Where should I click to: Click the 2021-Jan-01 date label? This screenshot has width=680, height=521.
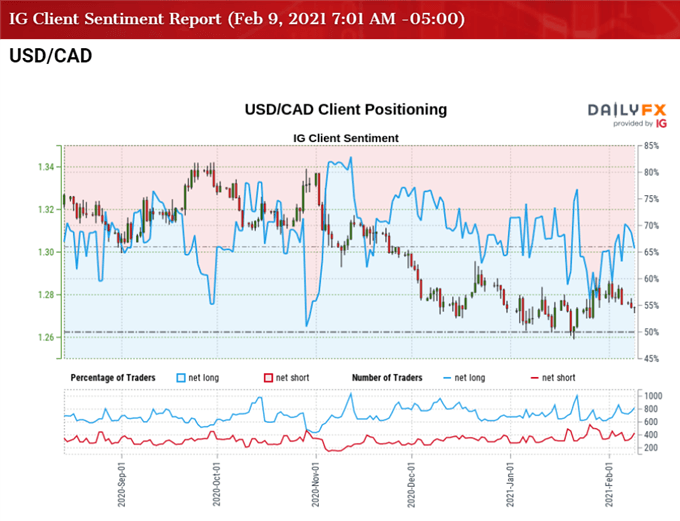tap(510, 485)
